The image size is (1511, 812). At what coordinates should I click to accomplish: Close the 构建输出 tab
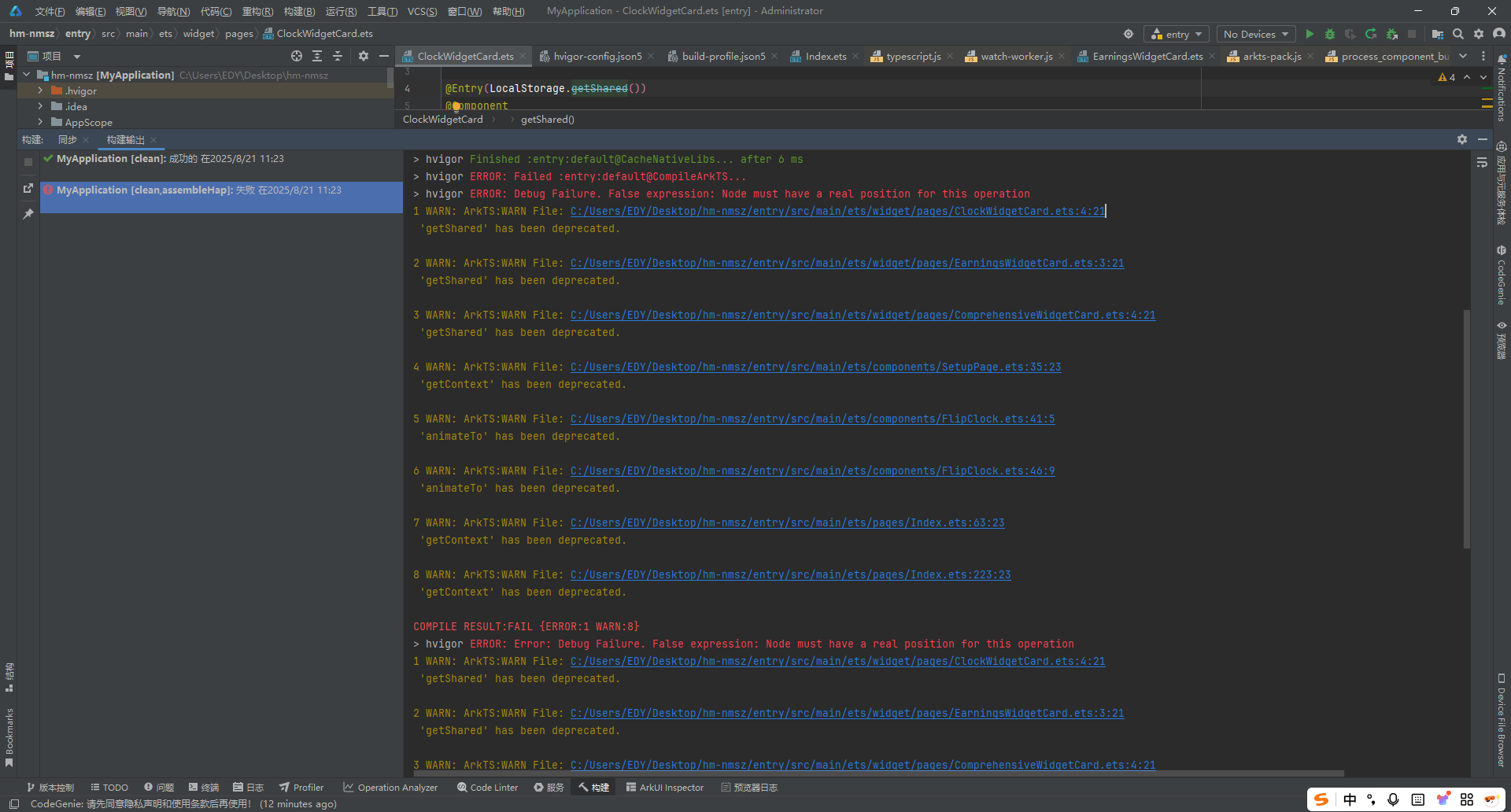pos(153,140)
